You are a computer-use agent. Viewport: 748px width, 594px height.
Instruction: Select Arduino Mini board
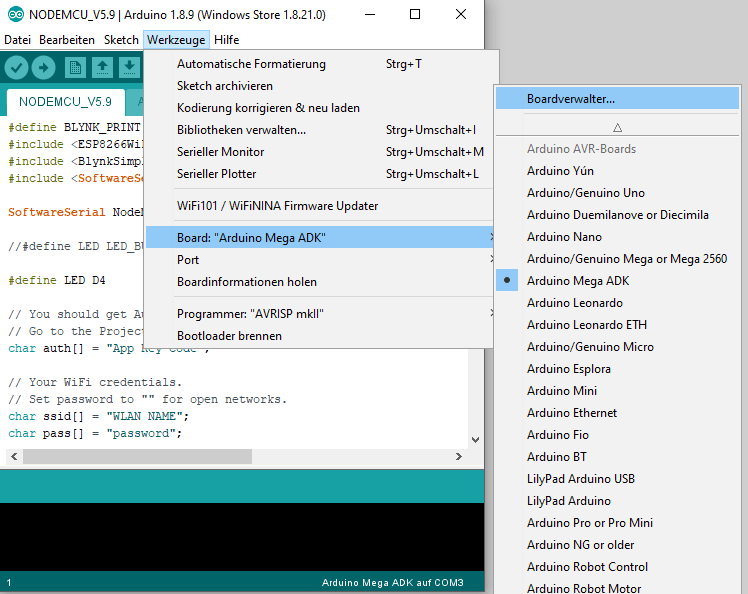617,390
